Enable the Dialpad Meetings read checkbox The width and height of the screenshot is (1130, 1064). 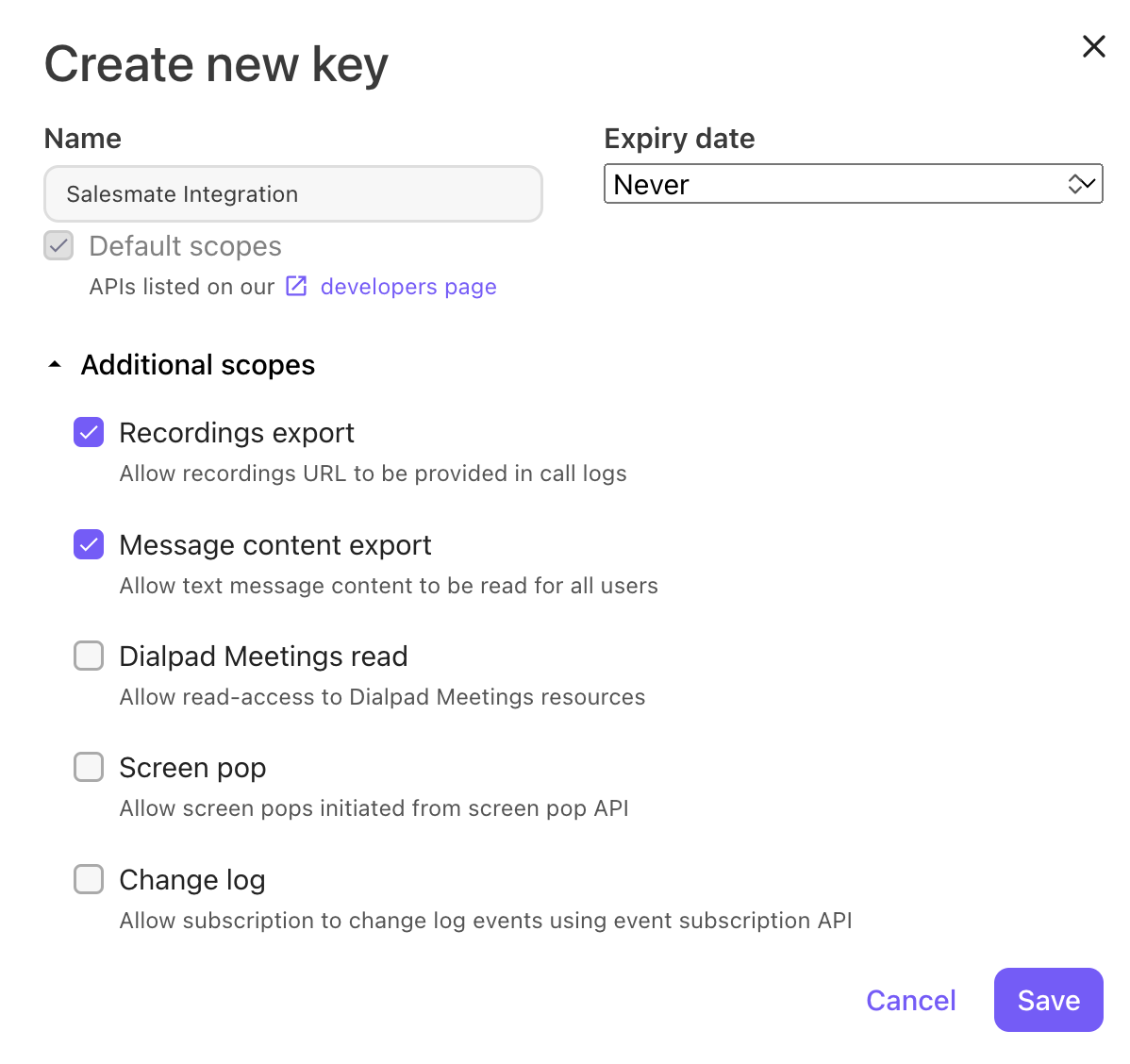point(89,656)
